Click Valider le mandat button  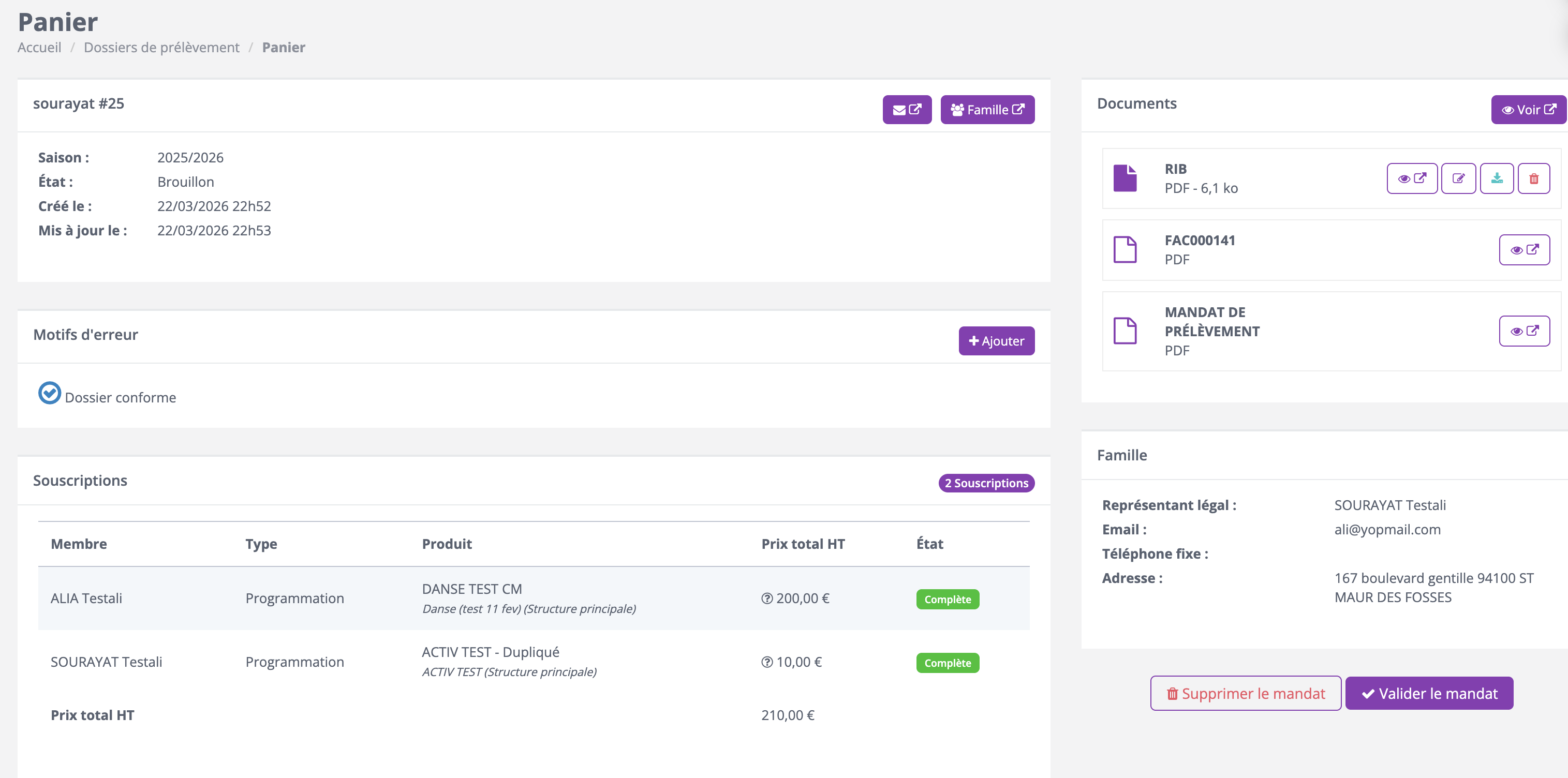[1429, 694]
